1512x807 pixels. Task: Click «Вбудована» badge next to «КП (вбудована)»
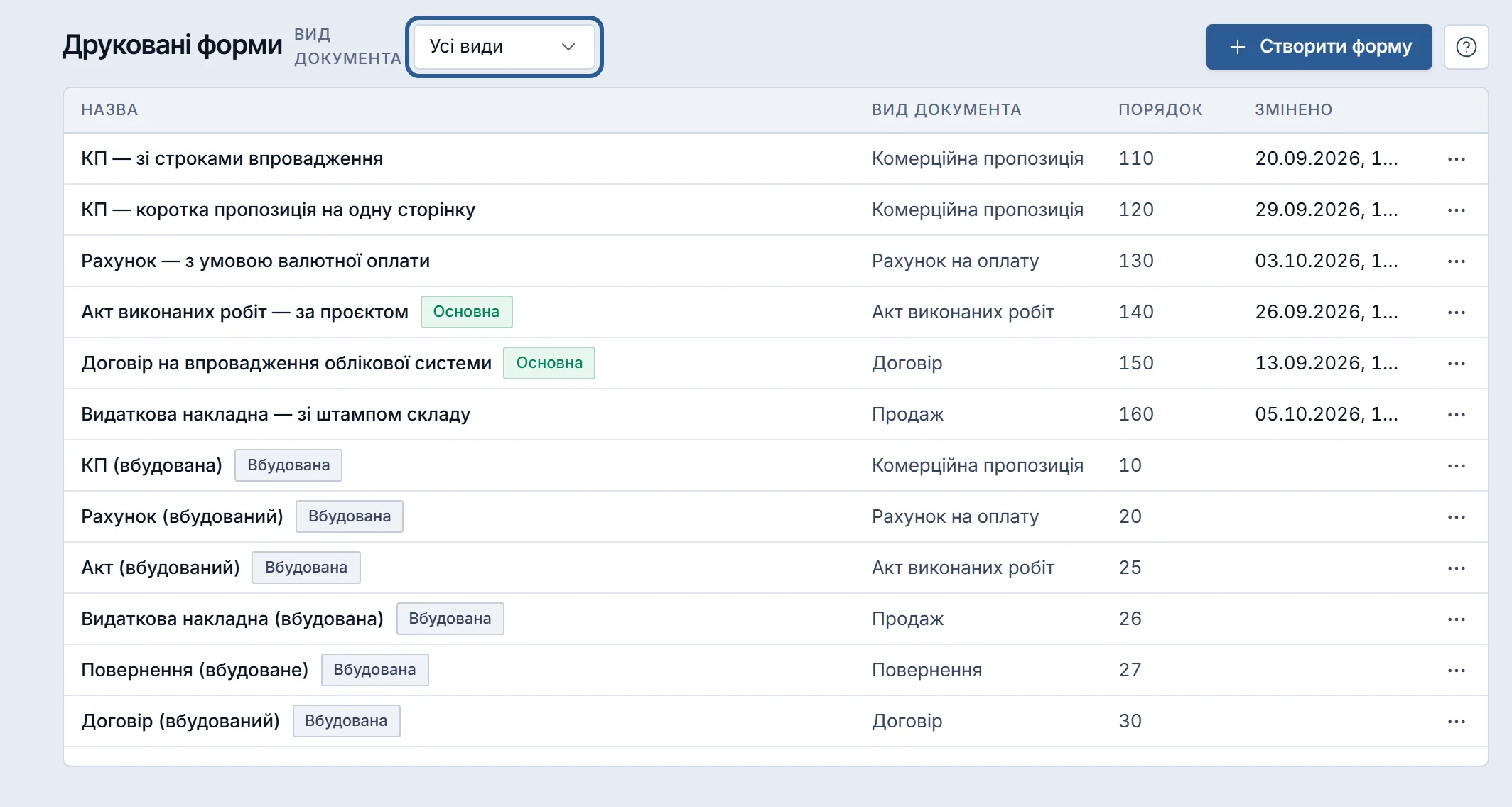[x=288, y=465]
